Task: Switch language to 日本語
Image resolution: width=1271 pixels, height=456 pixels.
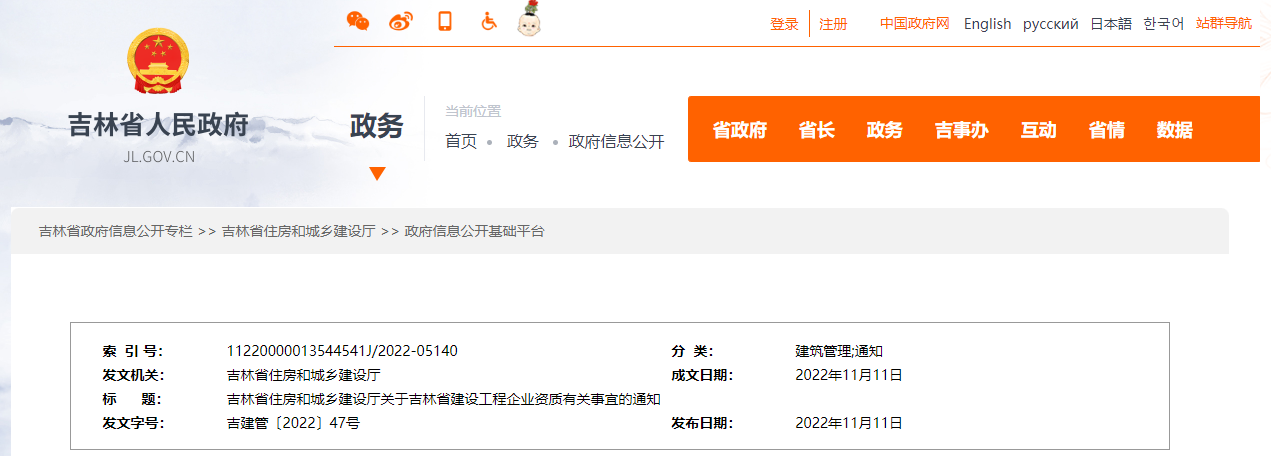Action: pyautogui.click(x=1110, y=24)
